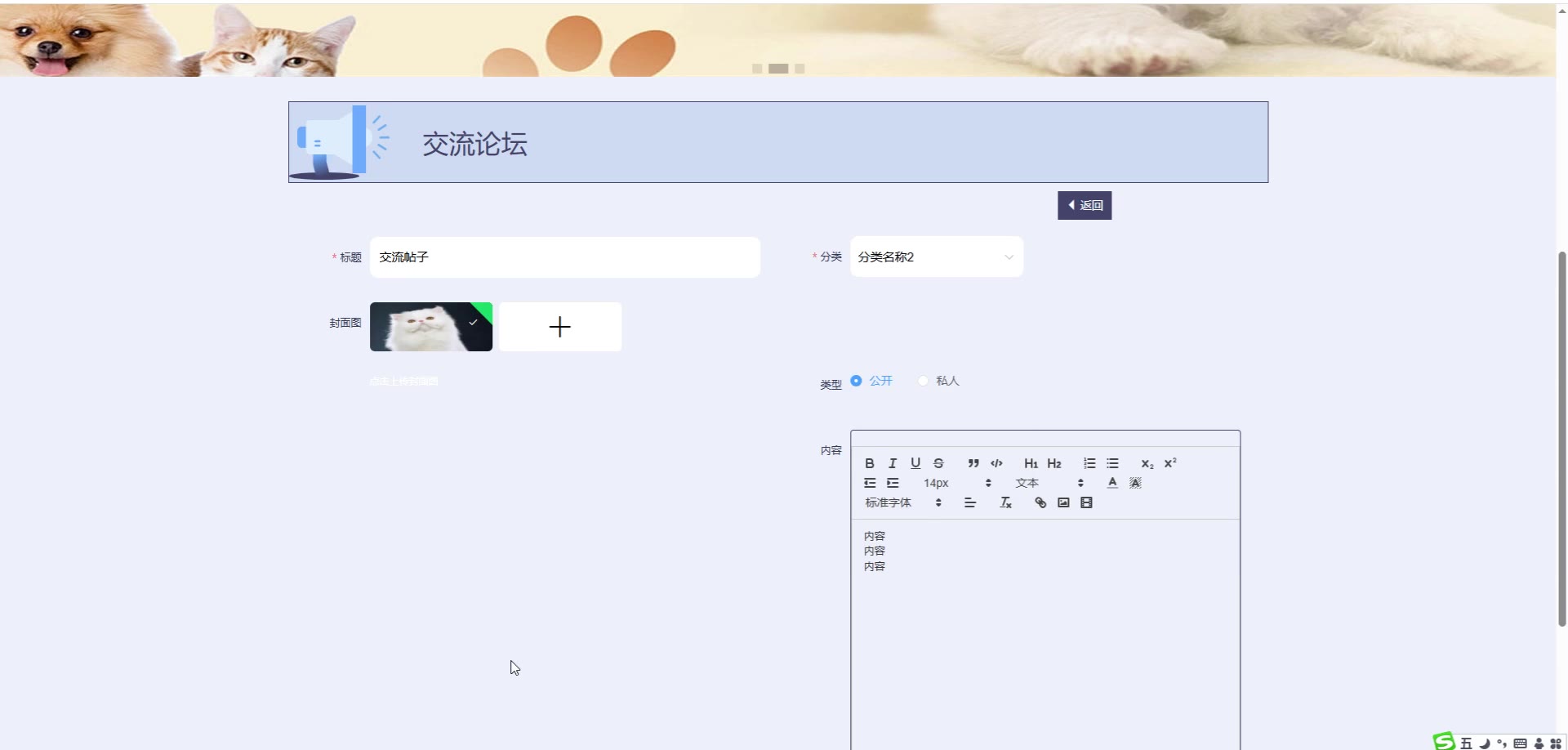Viewport: 1568px width, 750px height.
Task: Open the text color picker (A icon)
Action: tap(1112, 483)
